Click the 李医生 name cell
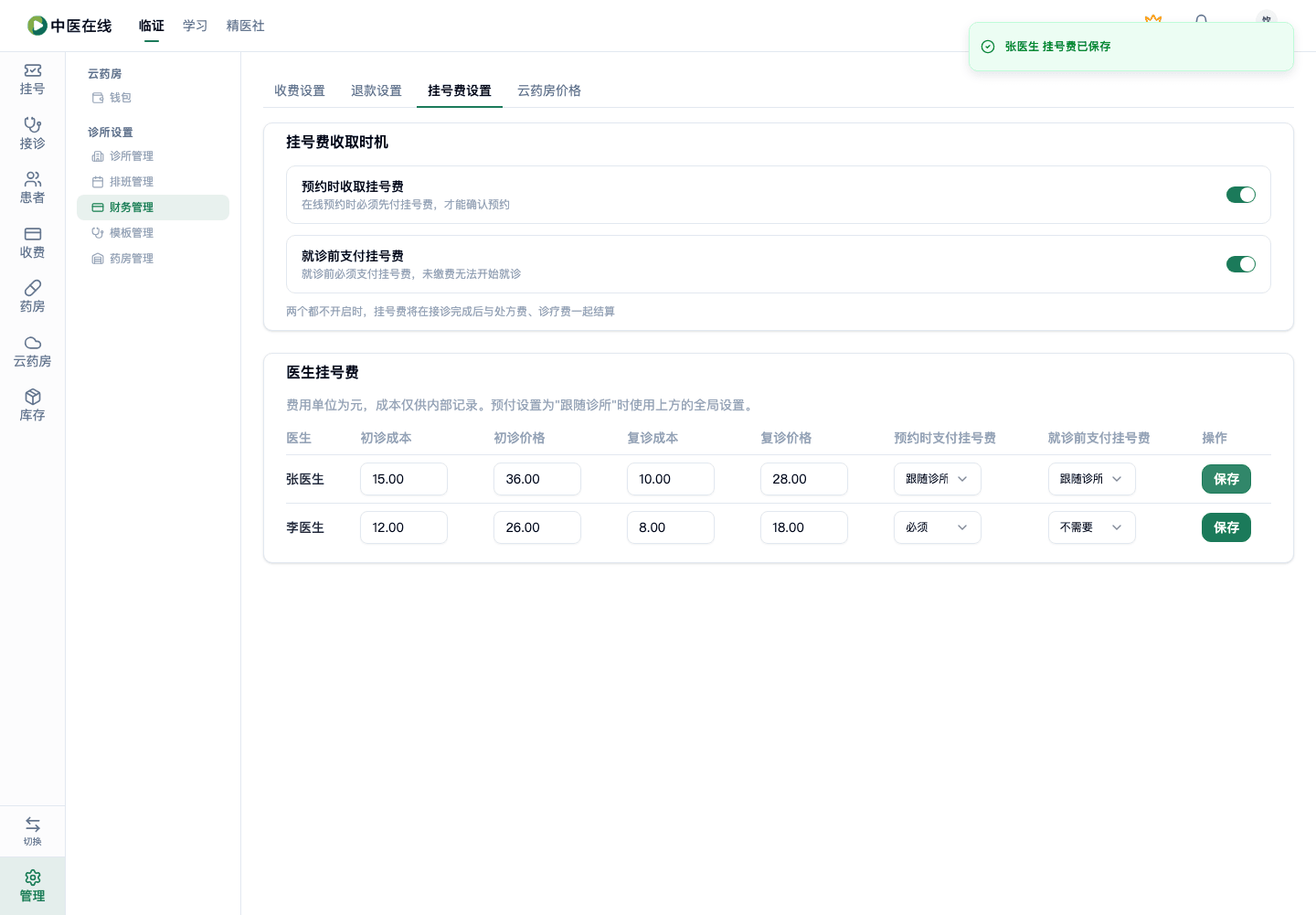Image resolution: width=1316 pixels, height=915 pixels. [305, 527]
